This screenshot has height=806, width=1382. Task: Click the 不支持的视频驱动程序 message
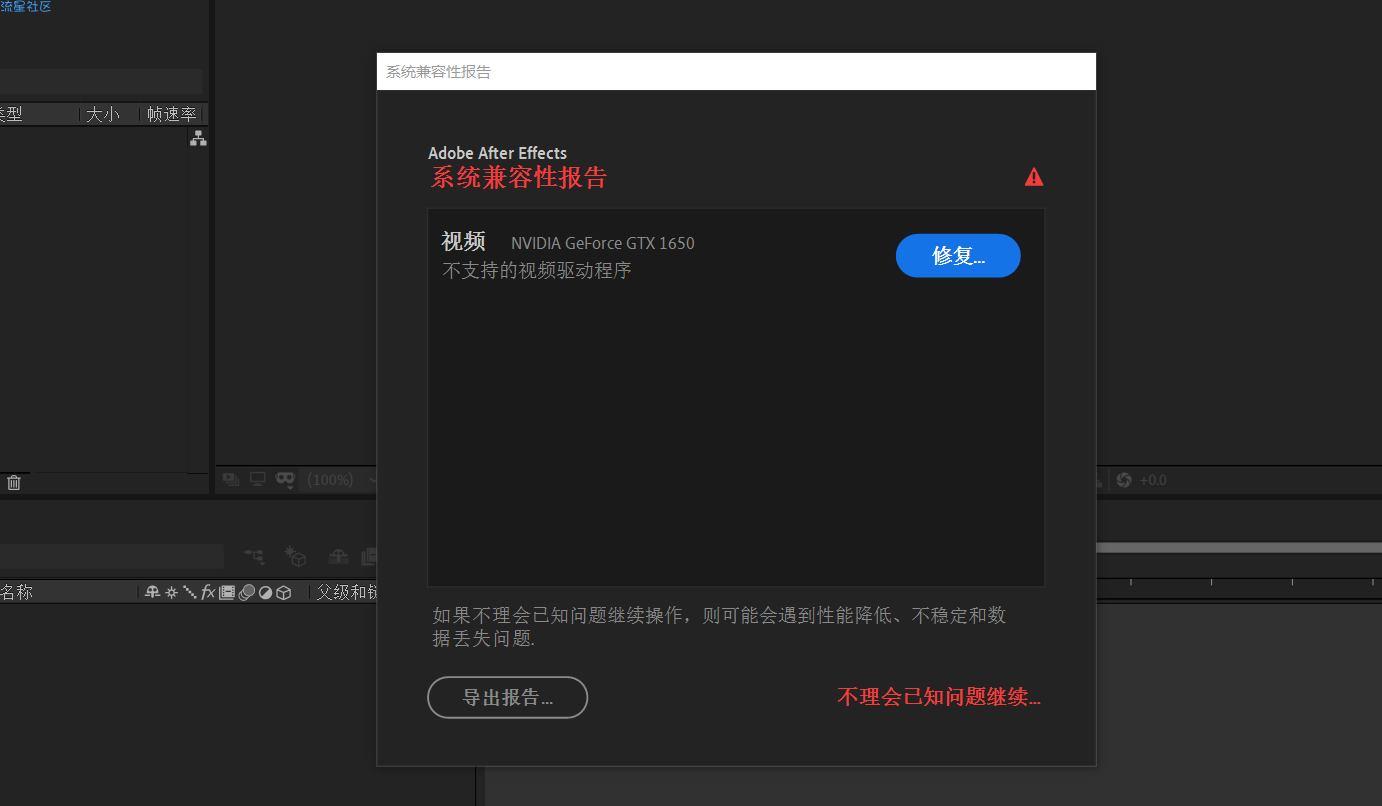pos(537,270)
